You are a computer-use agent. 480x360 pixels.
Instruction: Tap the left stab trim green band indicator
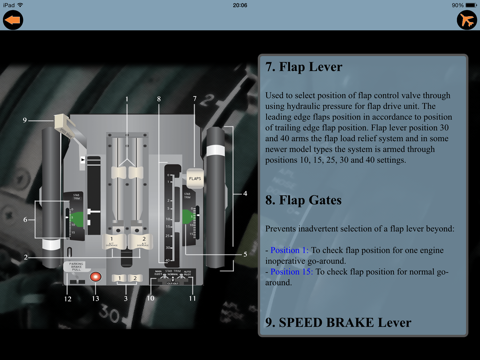coord(77,218)
